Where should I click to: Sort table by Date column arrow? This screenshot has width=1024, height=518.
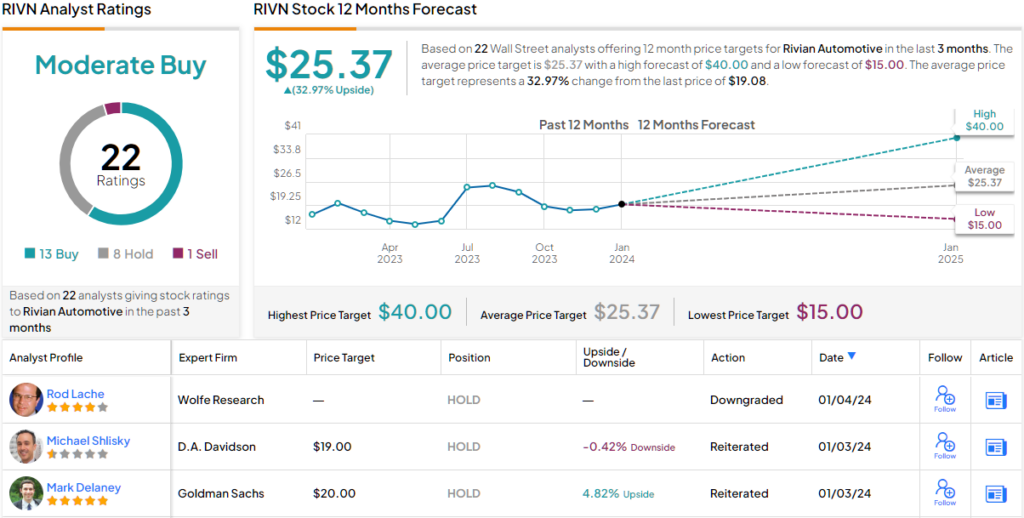point(852,357)
